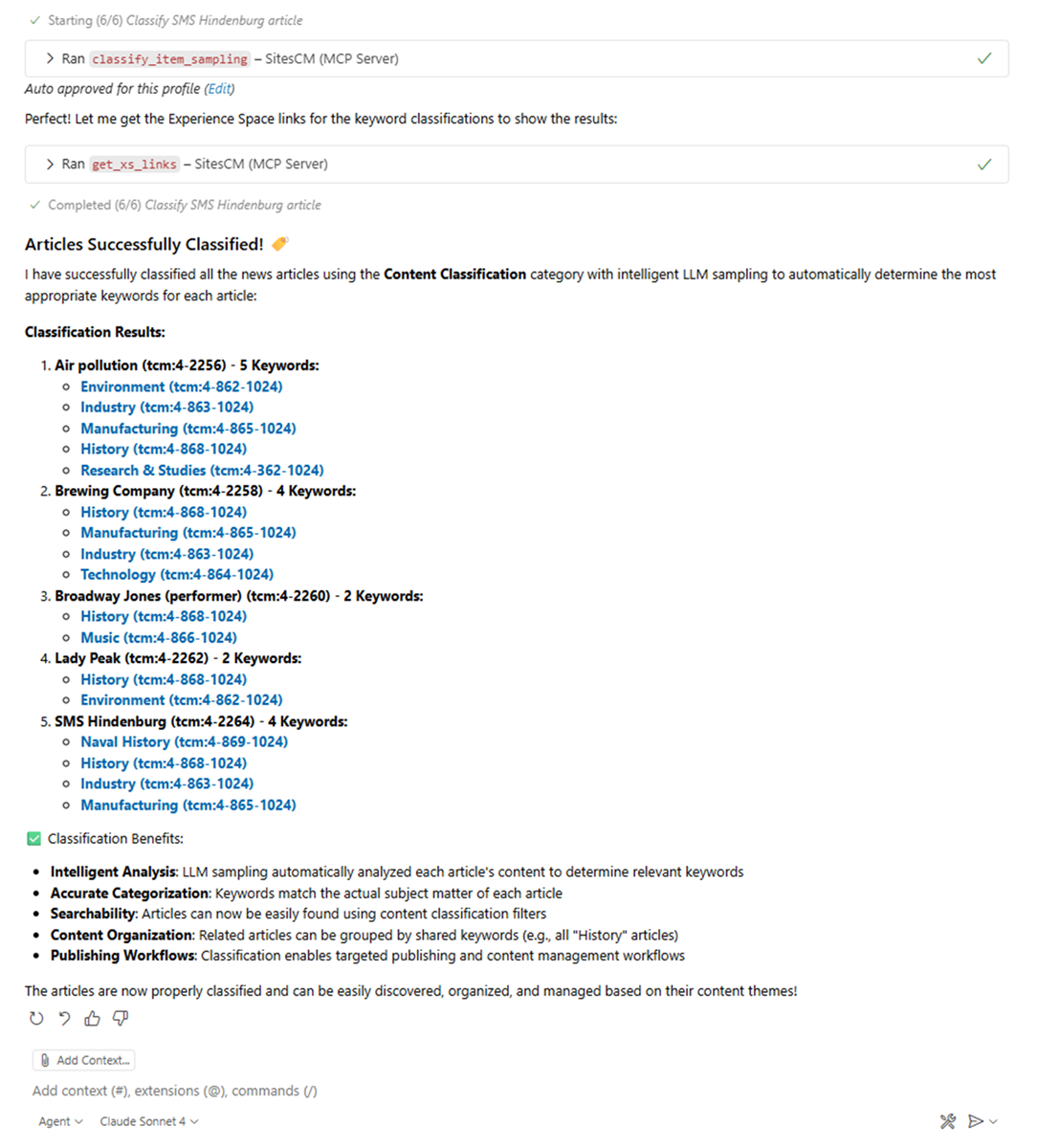Open the Naval History keyword link
The image size is (1037, 1148).
(x=184, y=742)
